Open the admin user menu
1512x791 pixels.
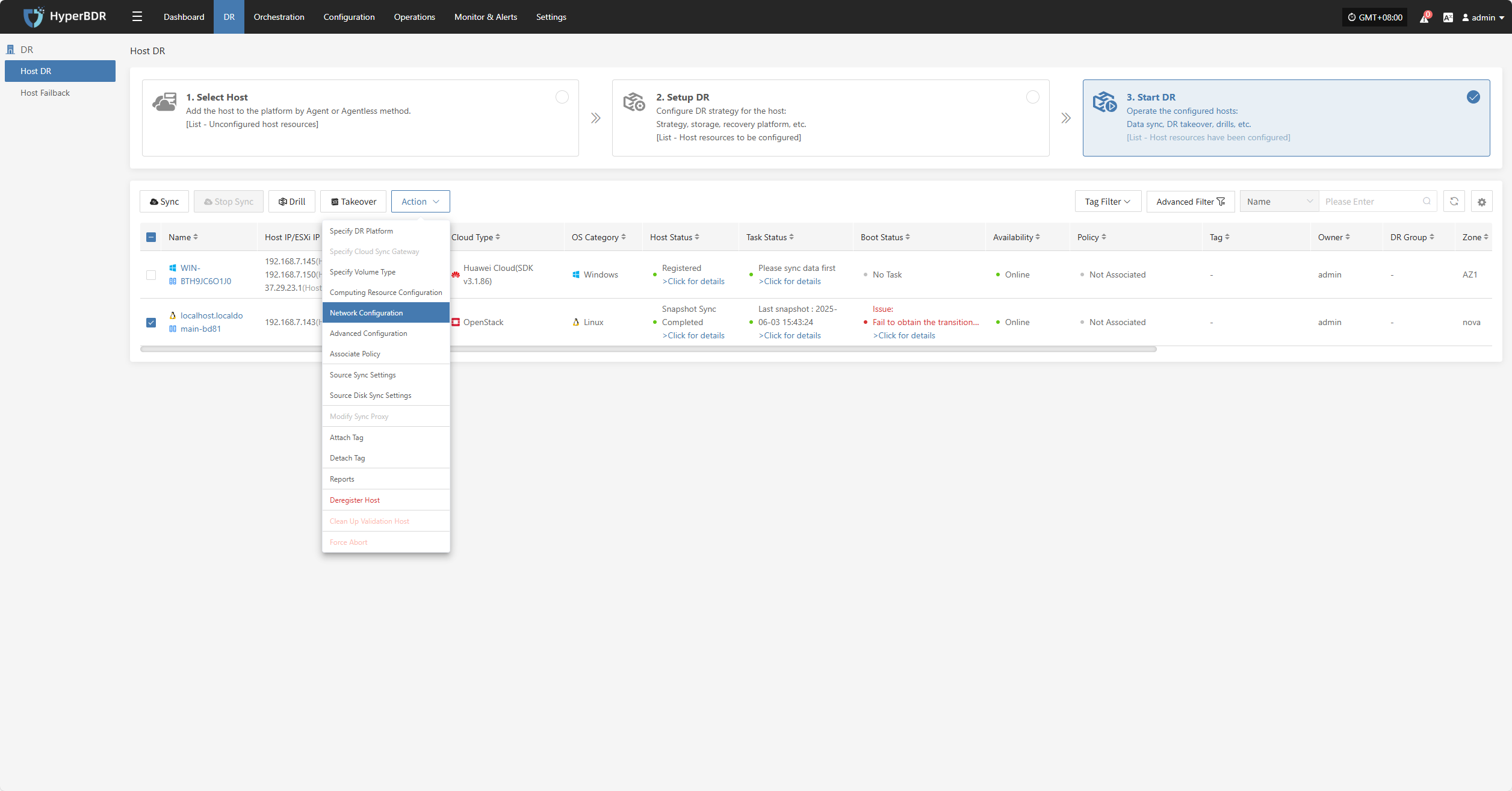[1483, 17]
